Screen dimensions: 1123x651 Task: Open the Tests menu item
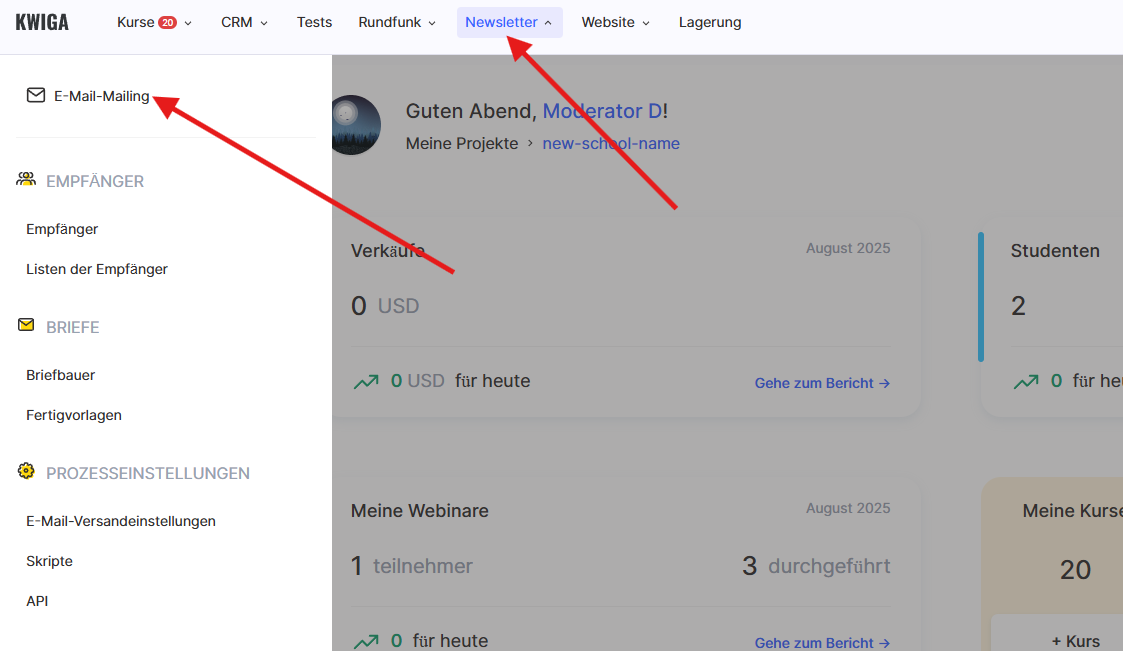click(314, 22)
